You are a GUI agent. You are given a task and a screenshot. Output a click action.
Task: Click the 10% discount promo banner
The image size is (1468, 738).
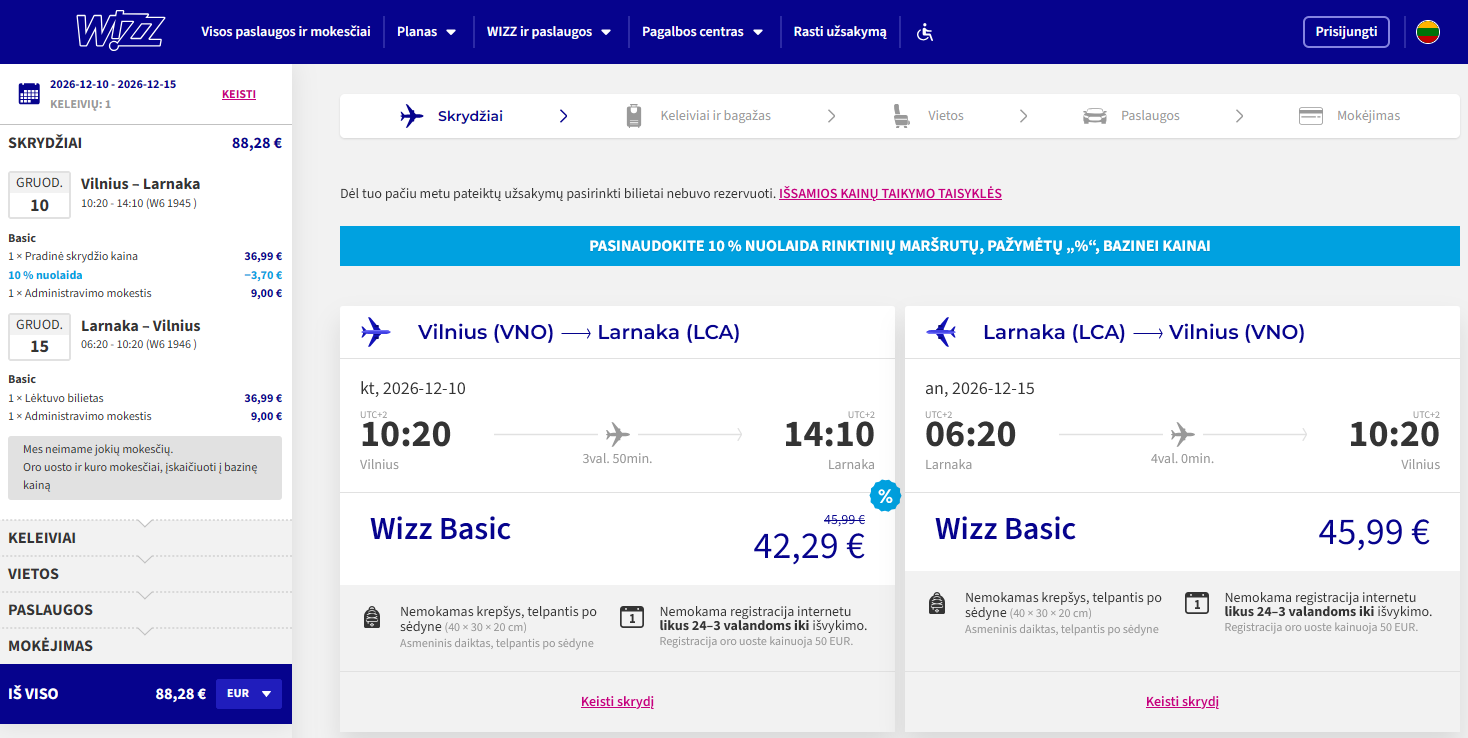click(900, 246)
